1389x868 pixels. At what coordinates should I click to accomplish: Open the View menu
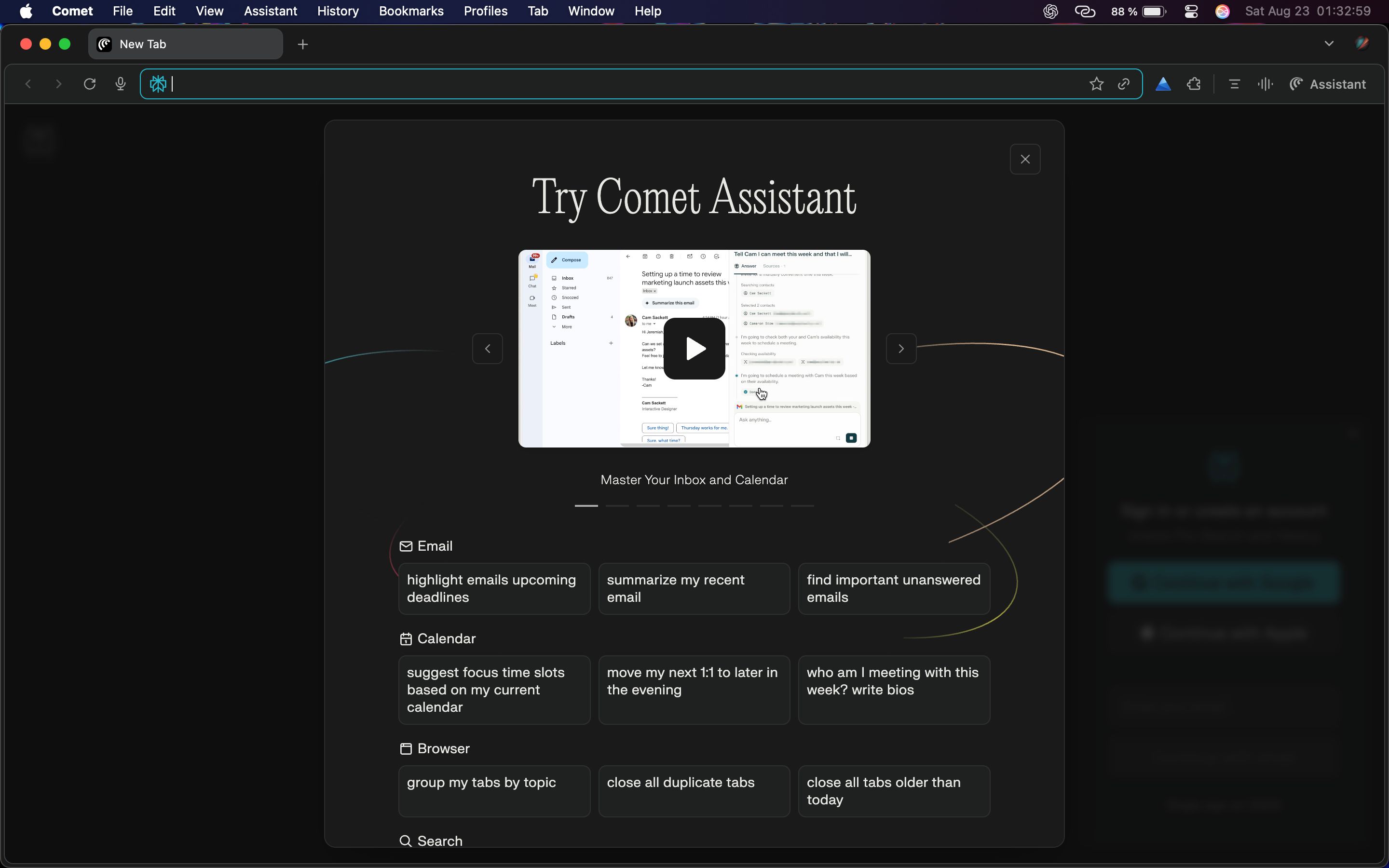[x=209, y=11]
